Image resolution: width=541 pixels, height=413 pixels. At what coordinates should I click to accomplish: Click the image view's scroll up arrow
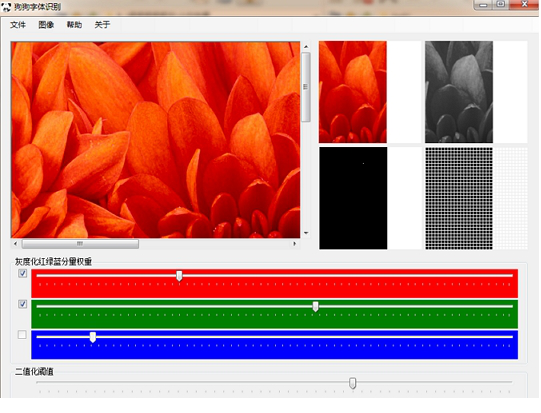(x=306, y=47)
